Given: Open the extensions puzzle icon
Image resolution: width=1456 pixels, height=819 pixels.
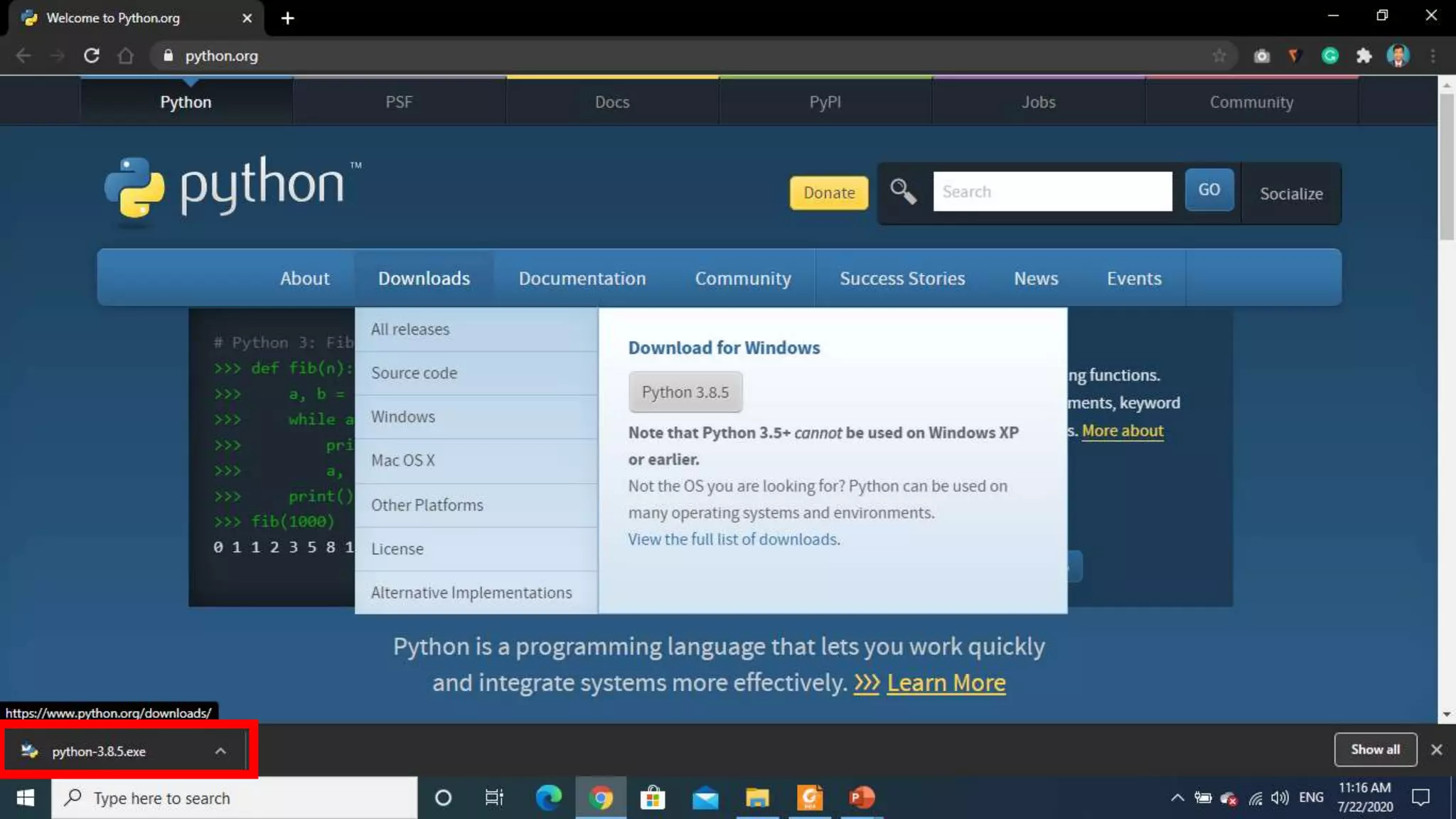Looking at the screenshot, I should (1364, 55).
